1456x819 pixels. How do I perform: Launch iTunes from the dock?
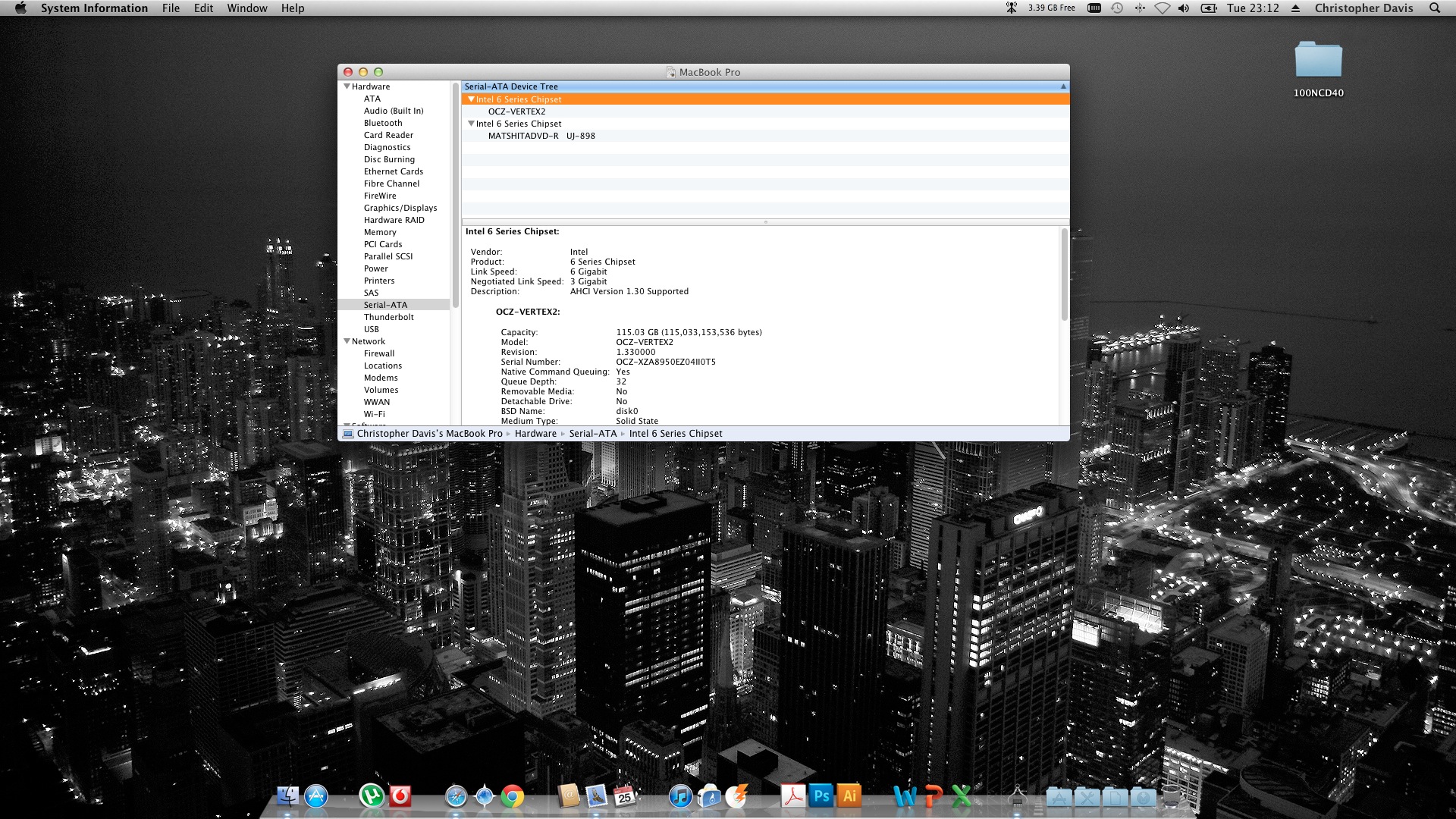(x=680, y=795)
